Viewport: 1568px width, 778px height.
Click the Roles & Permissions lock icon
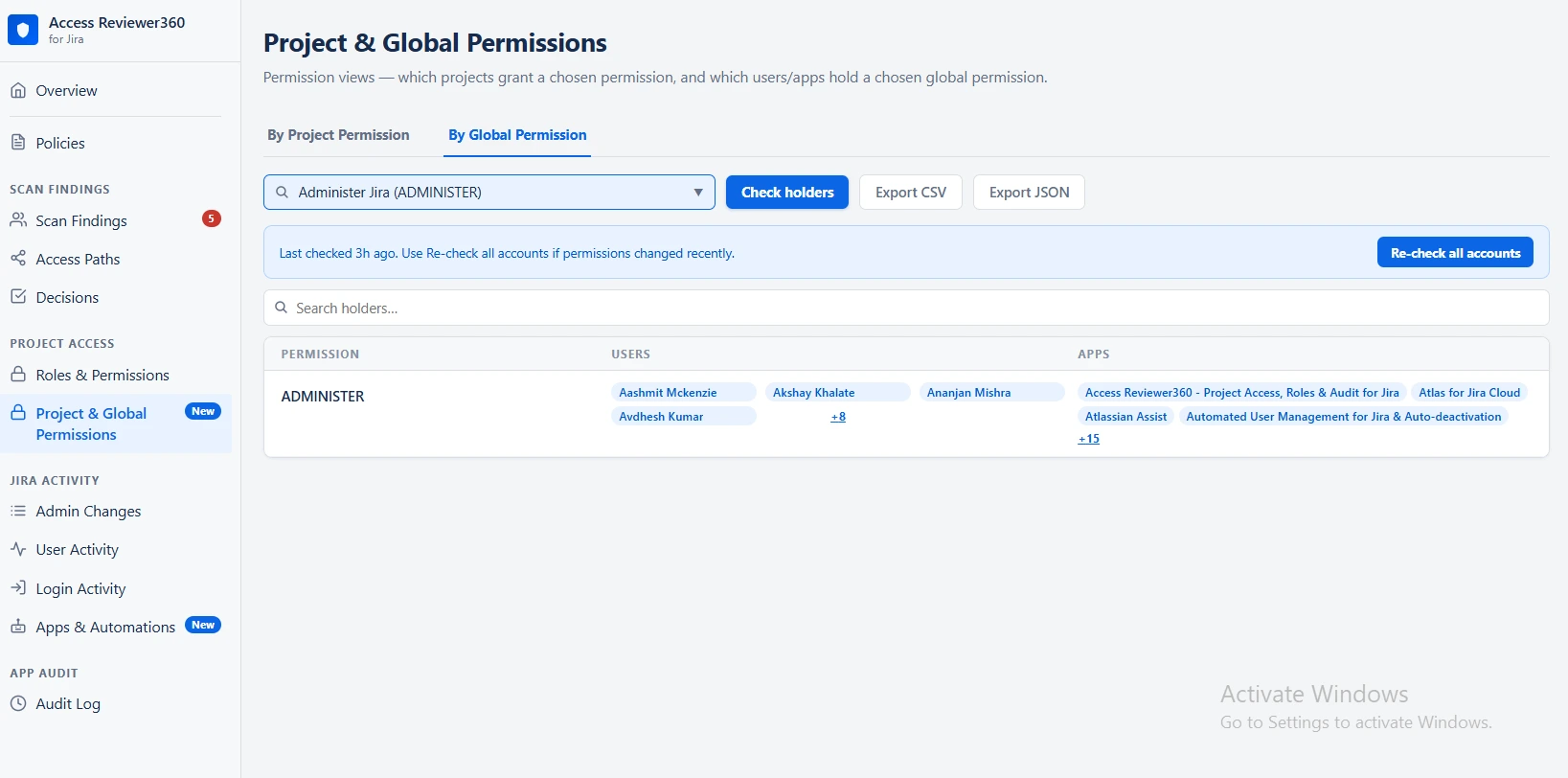18,375
